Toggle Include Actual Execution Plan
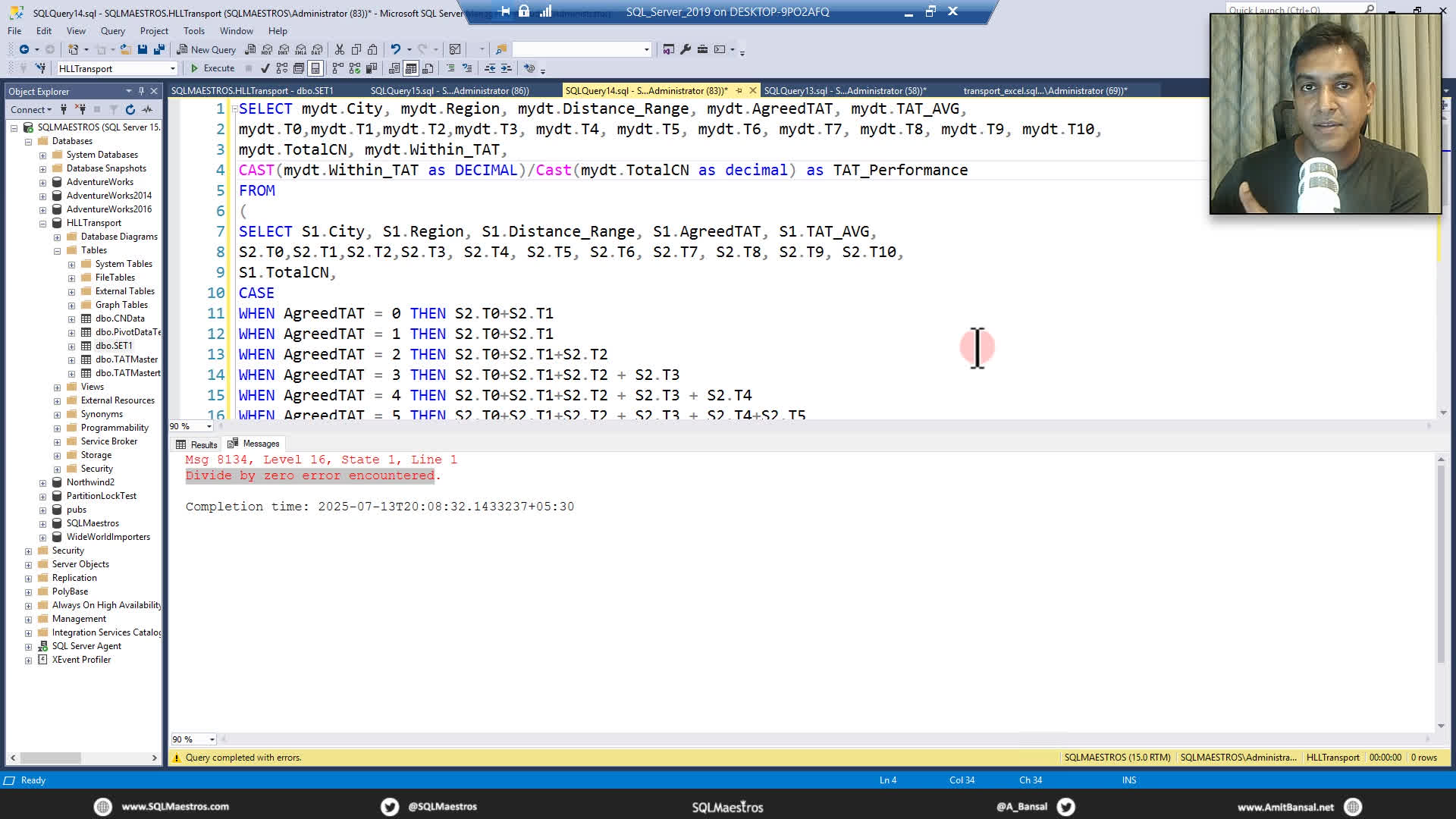The height and width of the screenshot is (819, 1456). pos(338,68)
